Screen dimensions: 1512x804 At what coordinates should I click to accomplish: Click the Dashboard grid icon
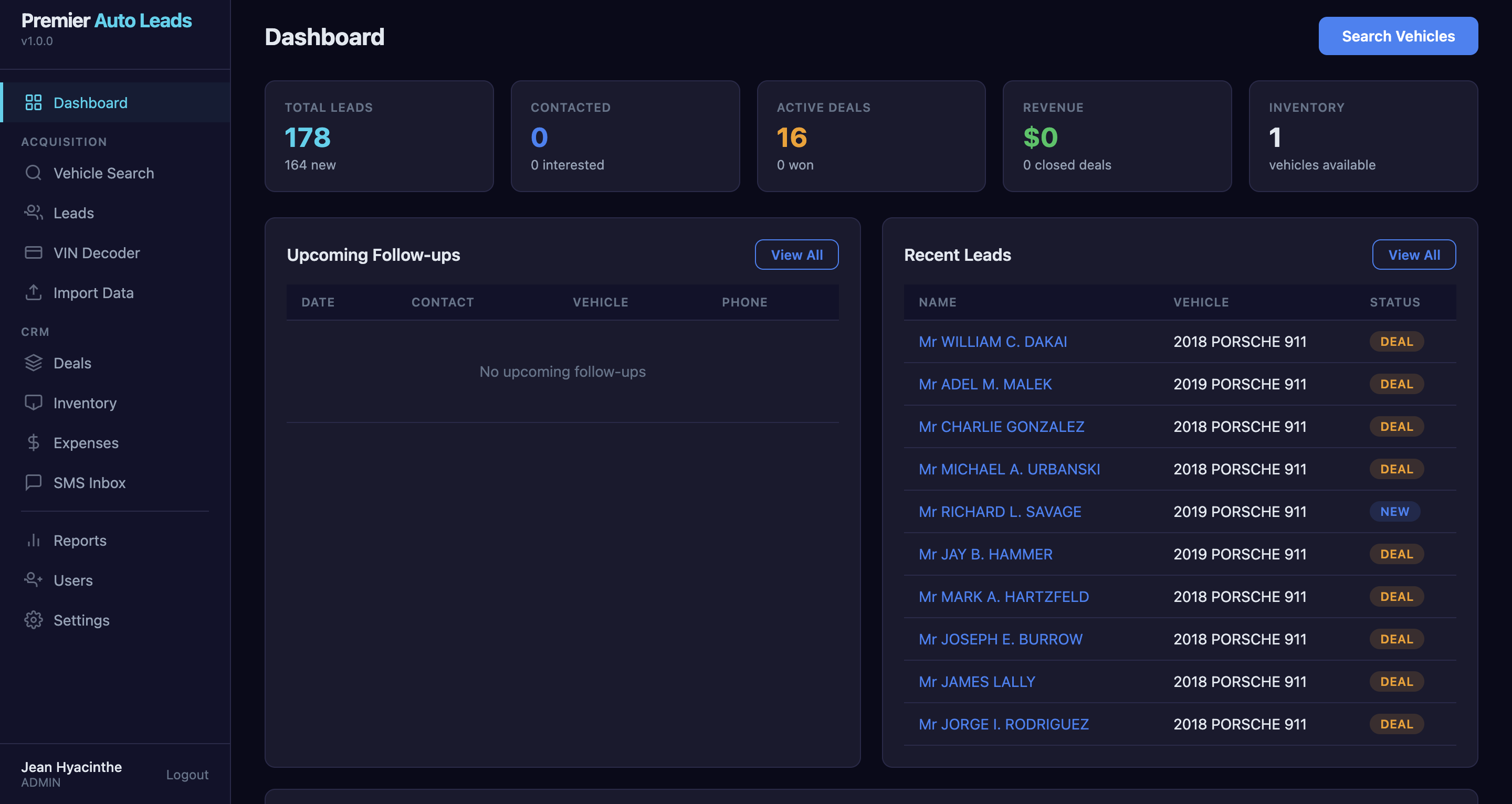click(x=34, y=103)
